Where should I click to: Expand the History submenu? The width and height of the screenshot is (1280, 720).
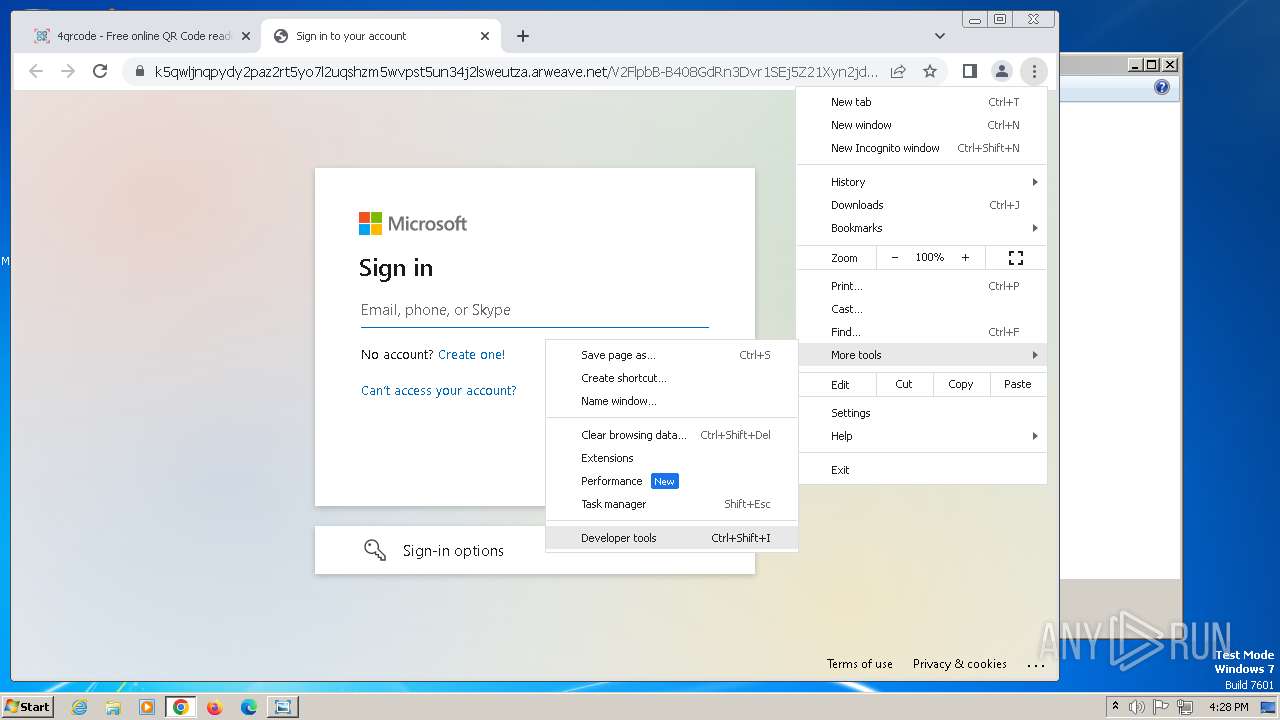click(922, 182)
